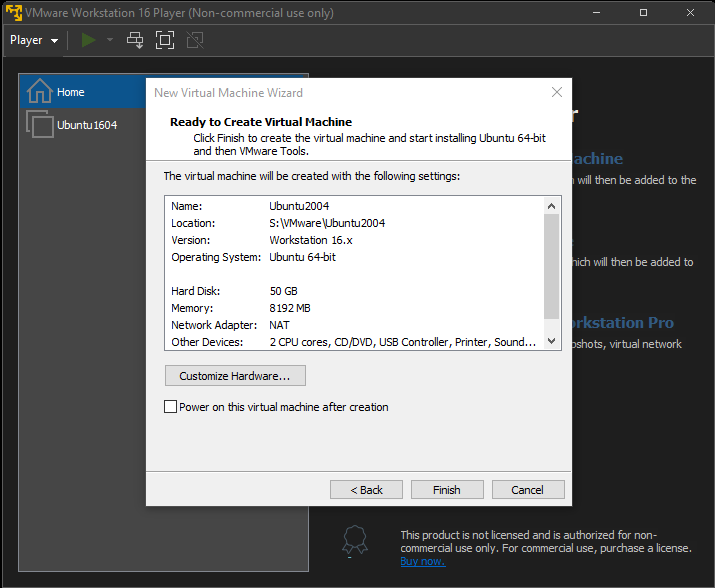Screen dimensions: 715x588
Task: Select the Hard Disk value 50 GB
Action: (x=283, y=291)
